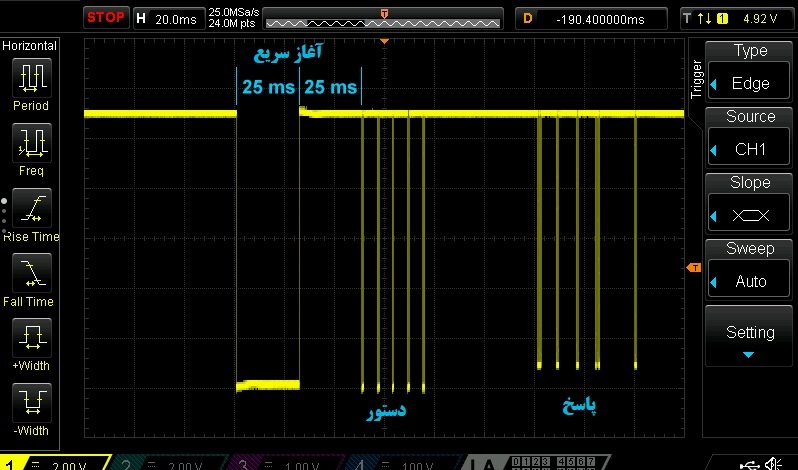Image resolution: width=798 pixels, height=470 pixels.
Task: Click the آغاز سریع annotation label
Action: [288, 53]
